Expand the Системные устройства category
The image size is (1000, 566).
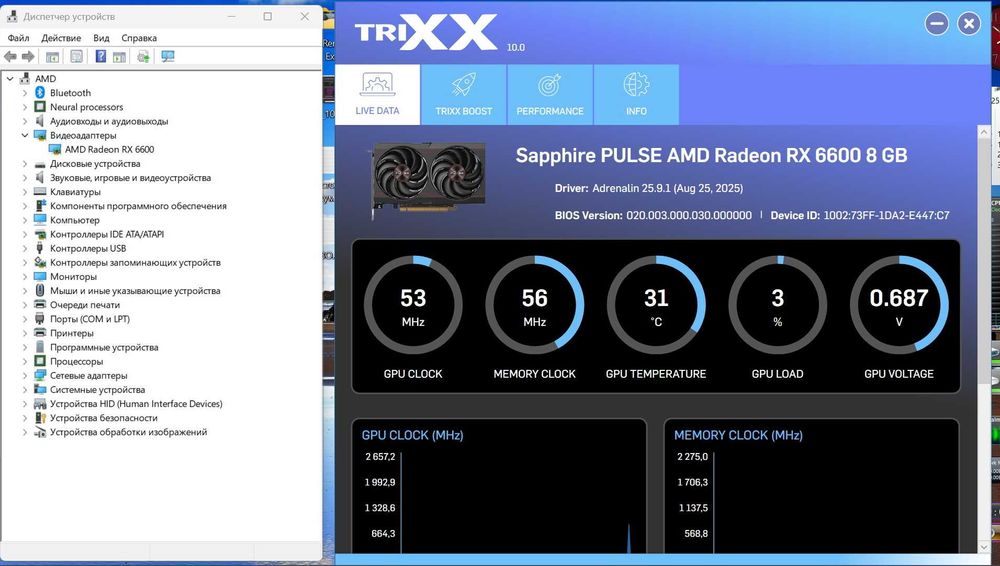[x=25, y=389]
